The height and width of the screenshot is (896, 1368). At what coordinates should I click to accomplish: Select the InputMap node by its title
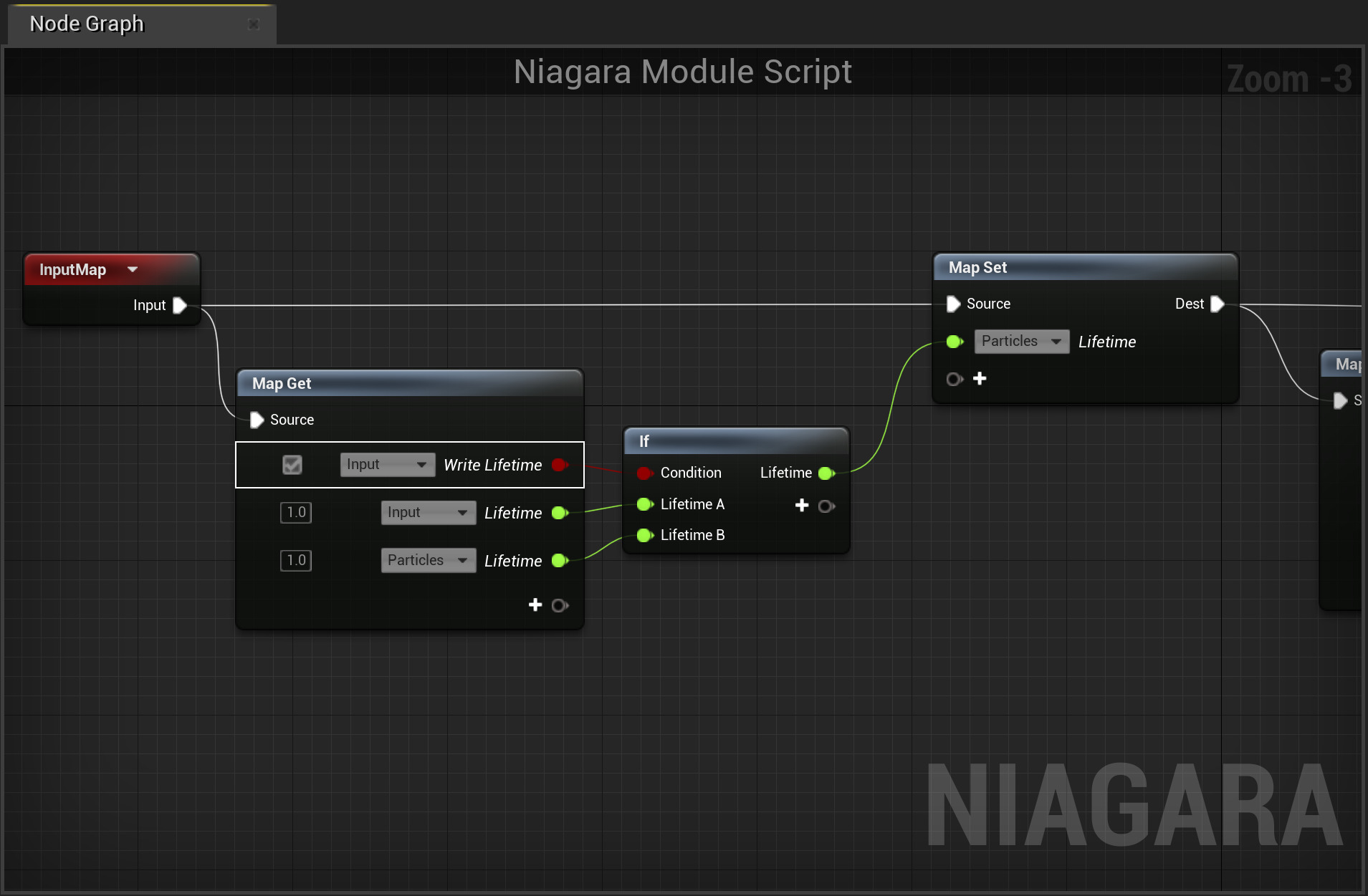click(x=72, y=270)
